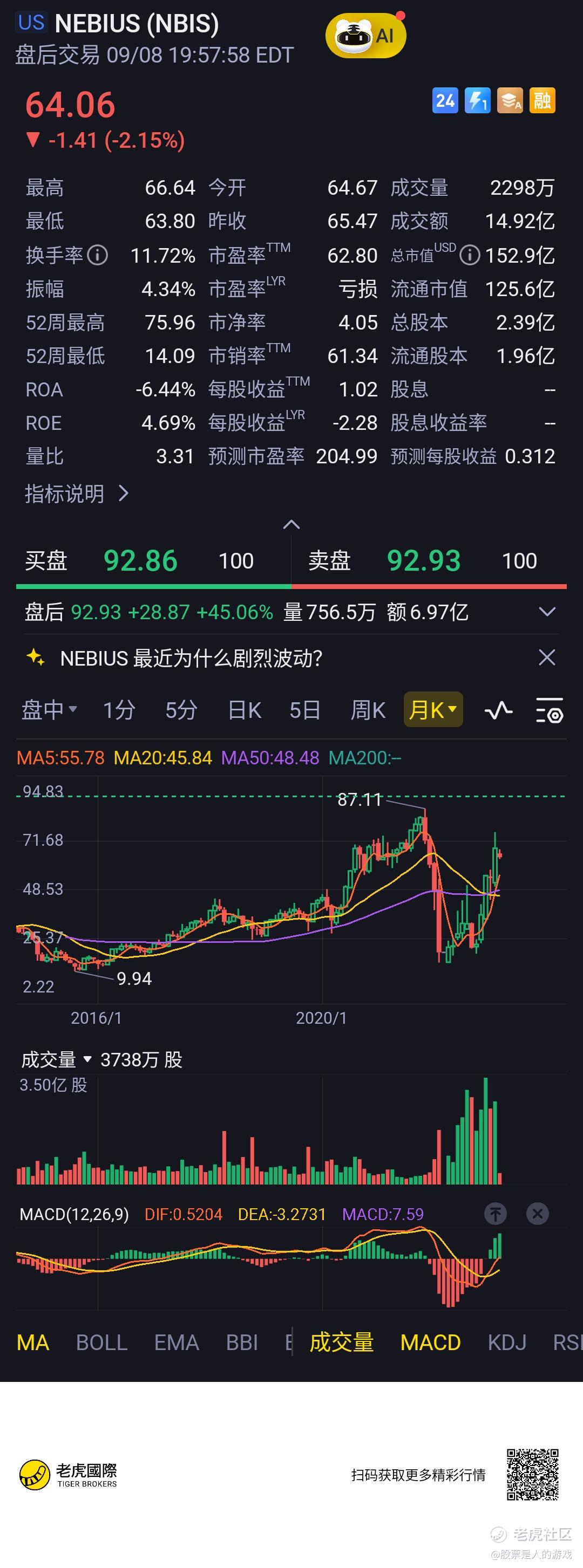Tap the NEBIUS (NBIS) title

click(x=137, y=23)
